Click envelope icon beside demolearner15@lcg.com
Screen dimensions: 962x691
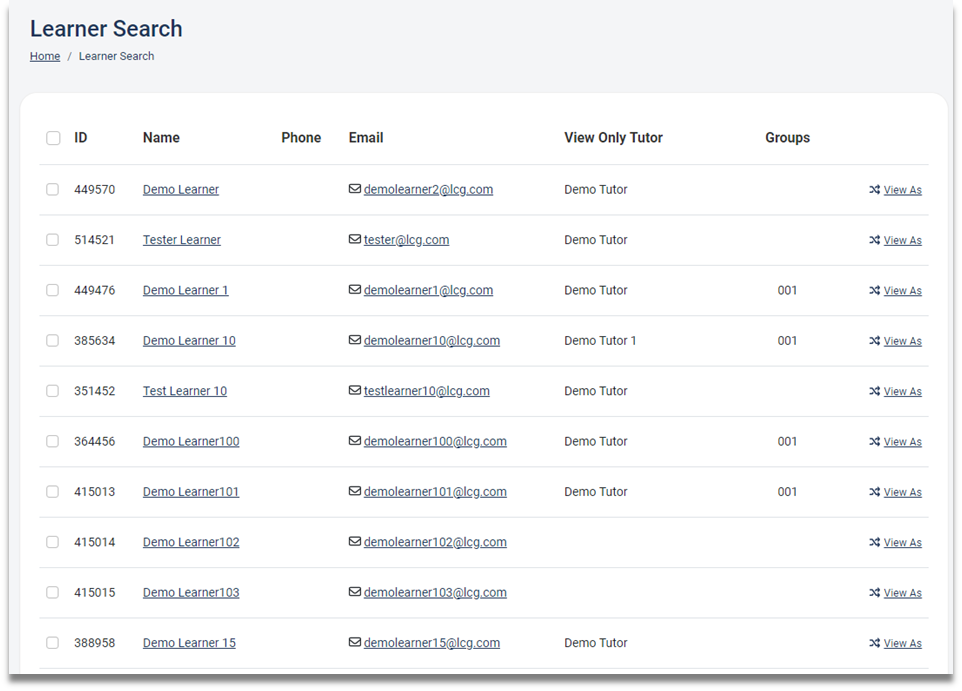click(355, 641)
